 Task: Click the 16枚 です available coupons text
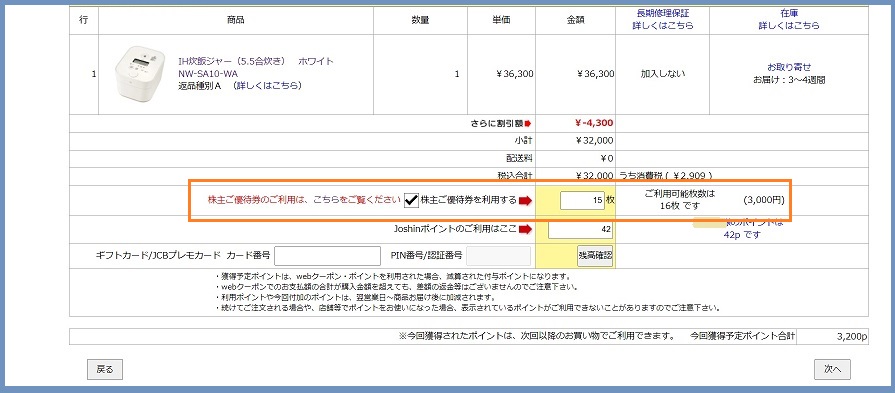(679, 206)
